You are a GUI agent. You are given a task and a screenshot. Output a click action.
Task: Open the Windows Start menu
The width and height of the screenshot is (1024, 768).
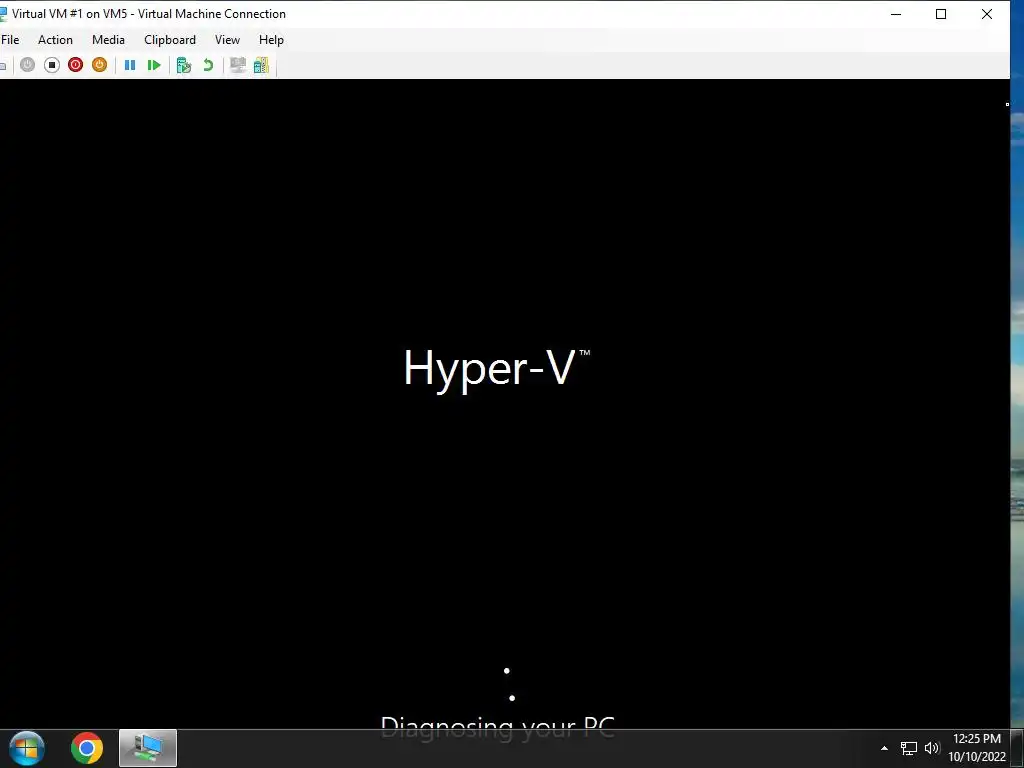click(x=27, y=748)
